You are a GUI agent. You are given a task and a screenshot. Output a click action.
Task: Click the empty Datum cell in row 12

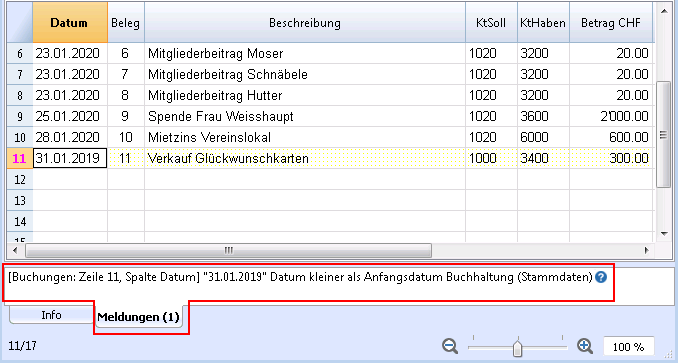click(70, 179)
